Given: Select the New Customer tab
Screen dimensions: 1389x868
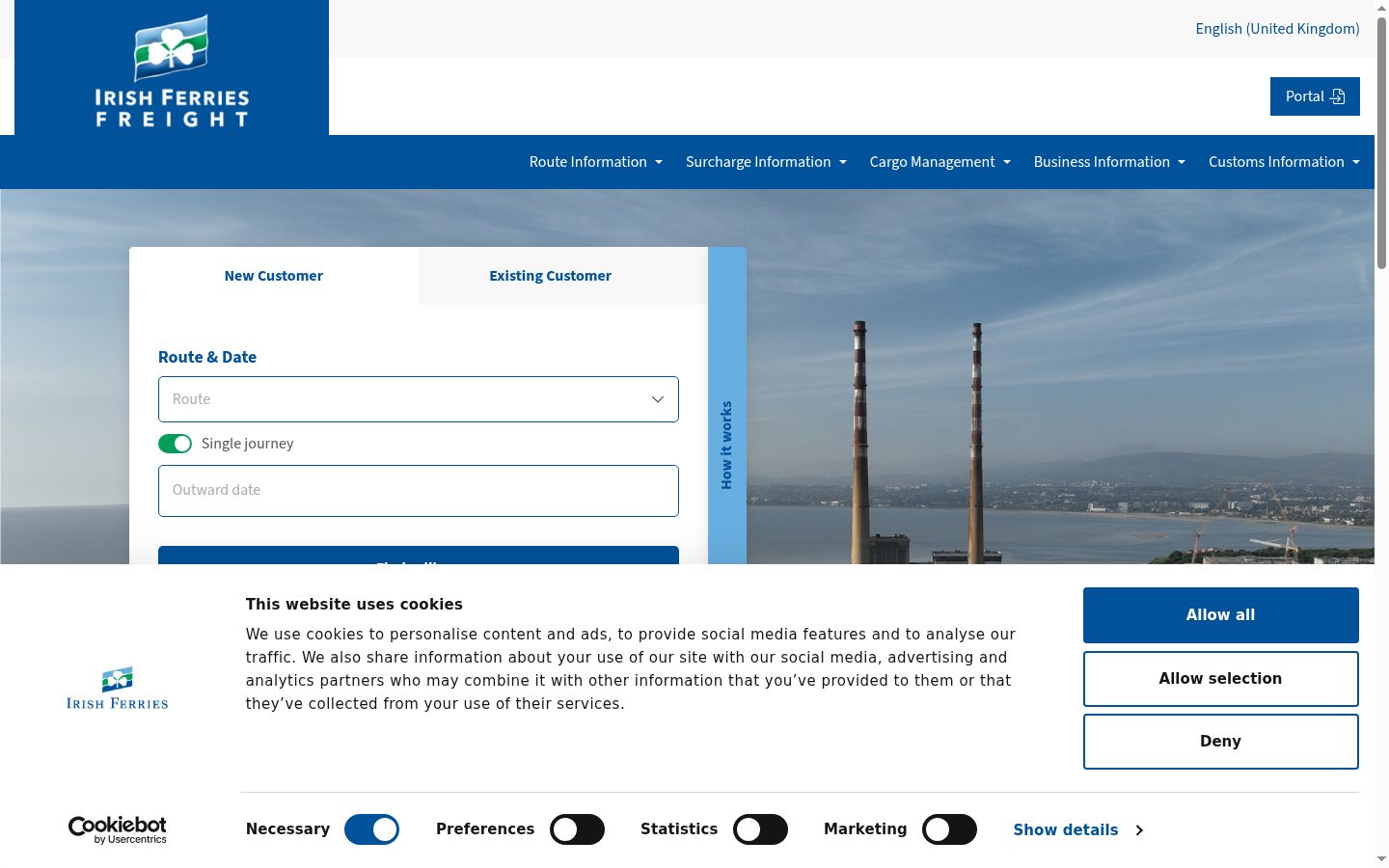Looking at the screenshot, I should [x=274, y=276].
